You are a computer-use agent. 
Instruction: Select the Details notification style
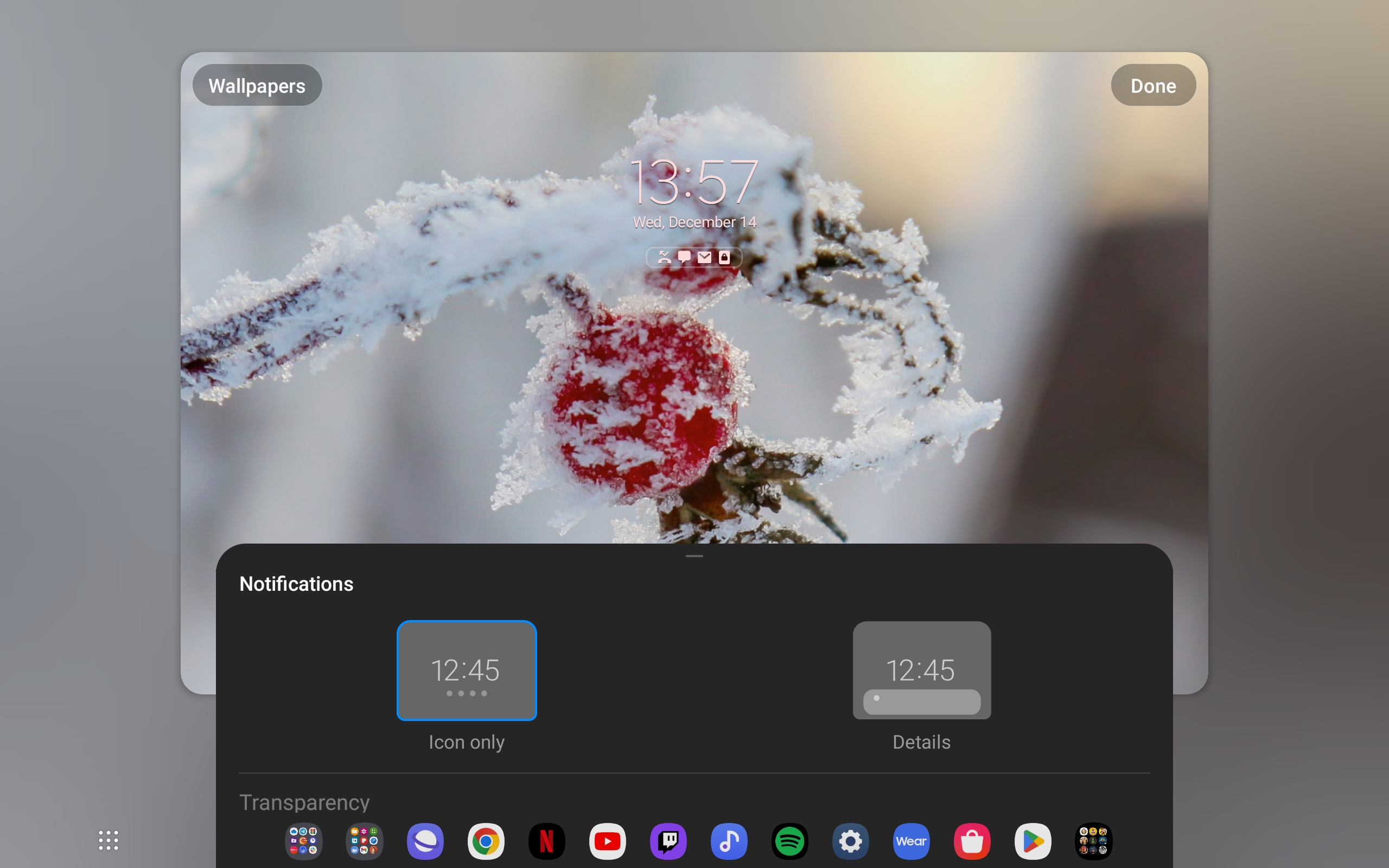921,671
